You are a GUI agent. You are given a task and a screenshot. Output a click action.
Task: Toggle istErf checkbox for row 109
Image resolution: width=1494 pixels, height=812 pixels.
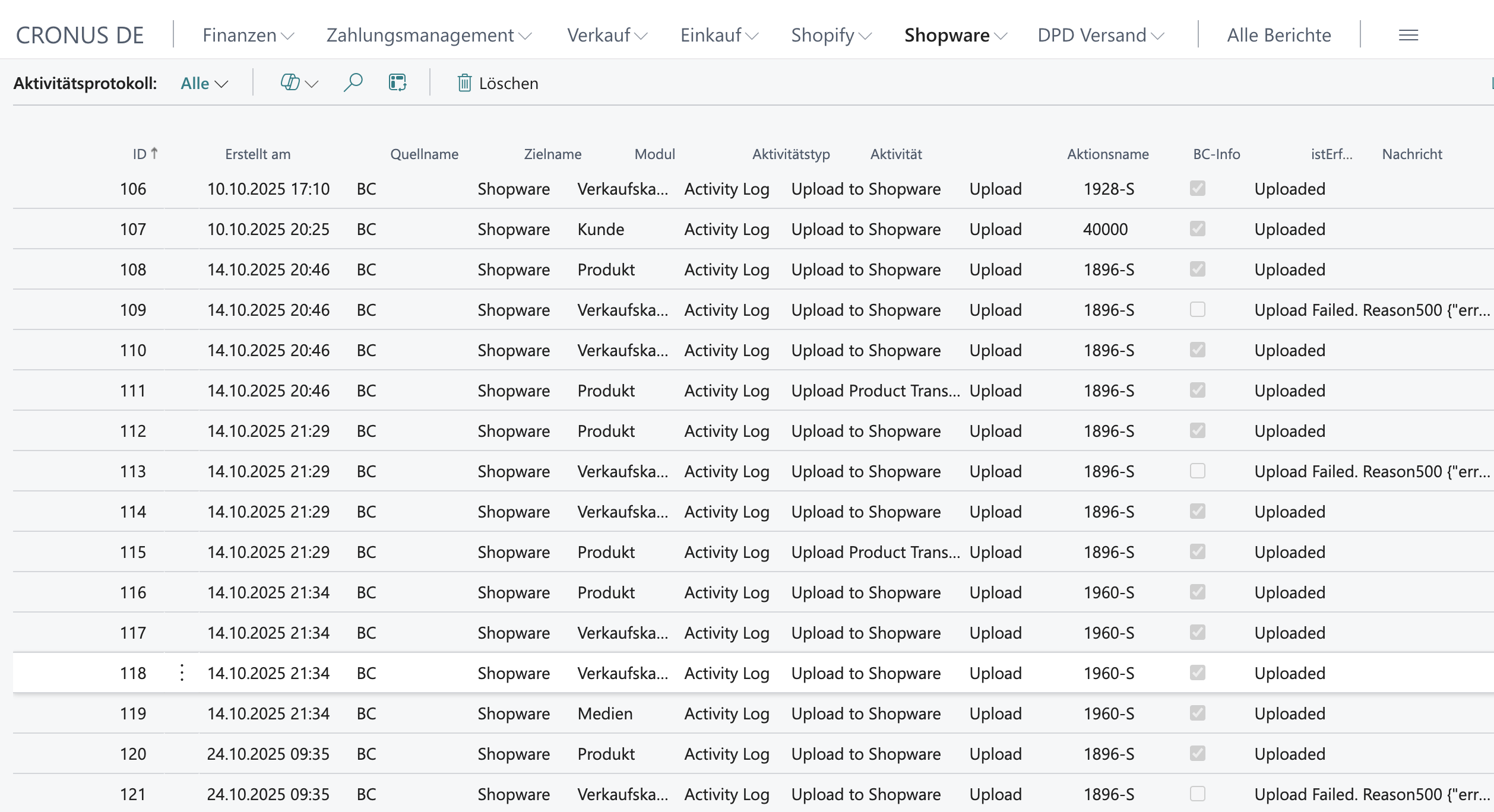pos(1198,309)
